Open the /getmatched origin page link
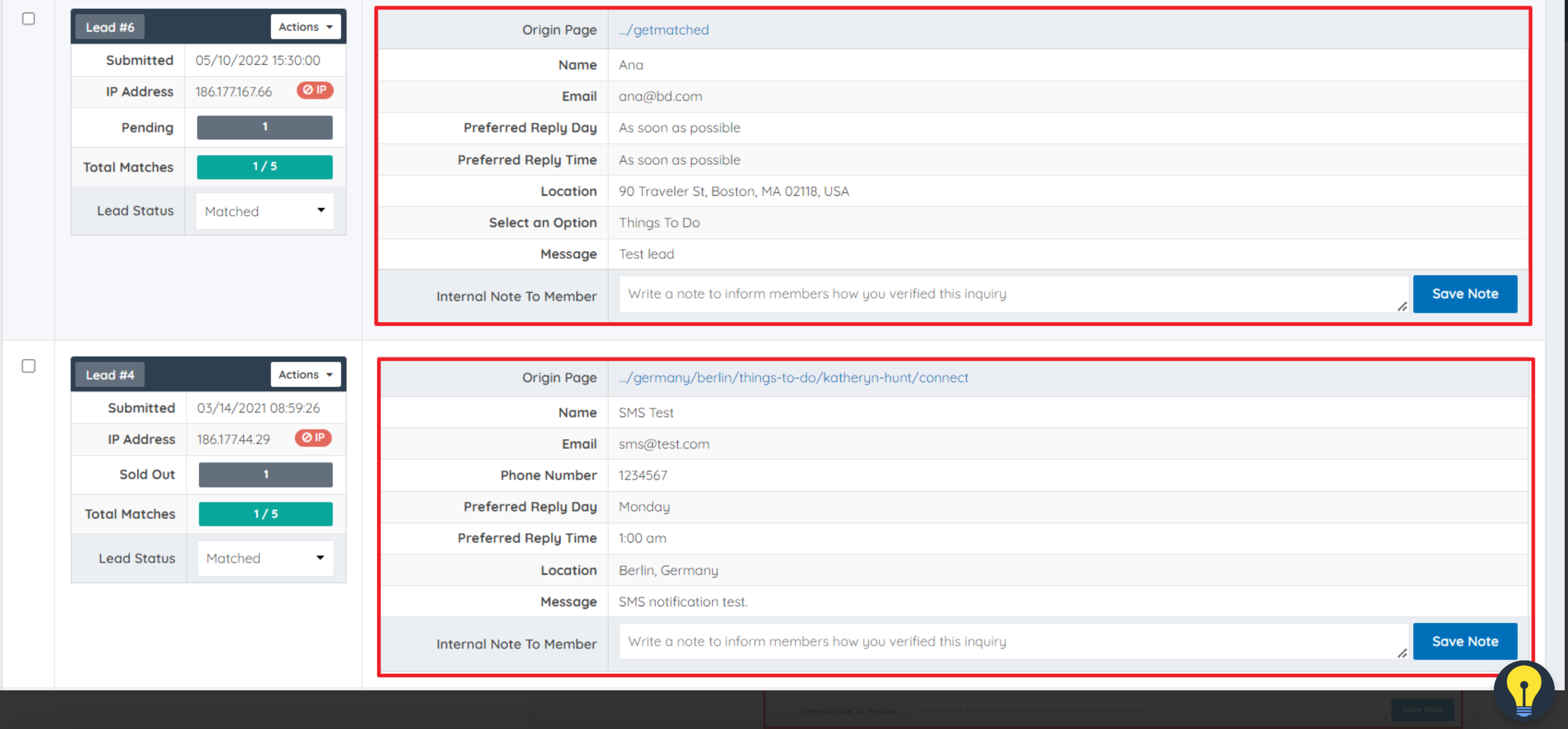 pos(663,30)
